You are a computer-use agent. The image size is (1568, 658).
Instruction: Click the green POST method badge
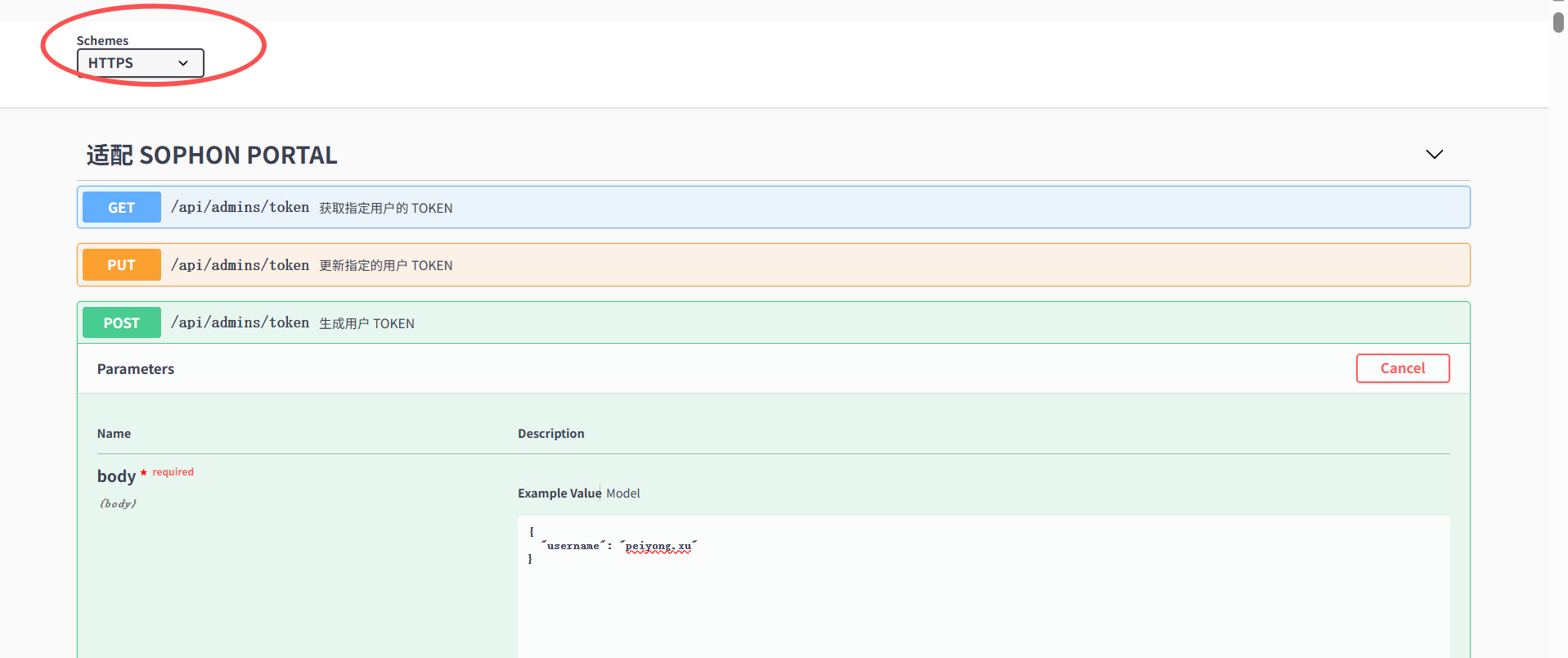121,323
